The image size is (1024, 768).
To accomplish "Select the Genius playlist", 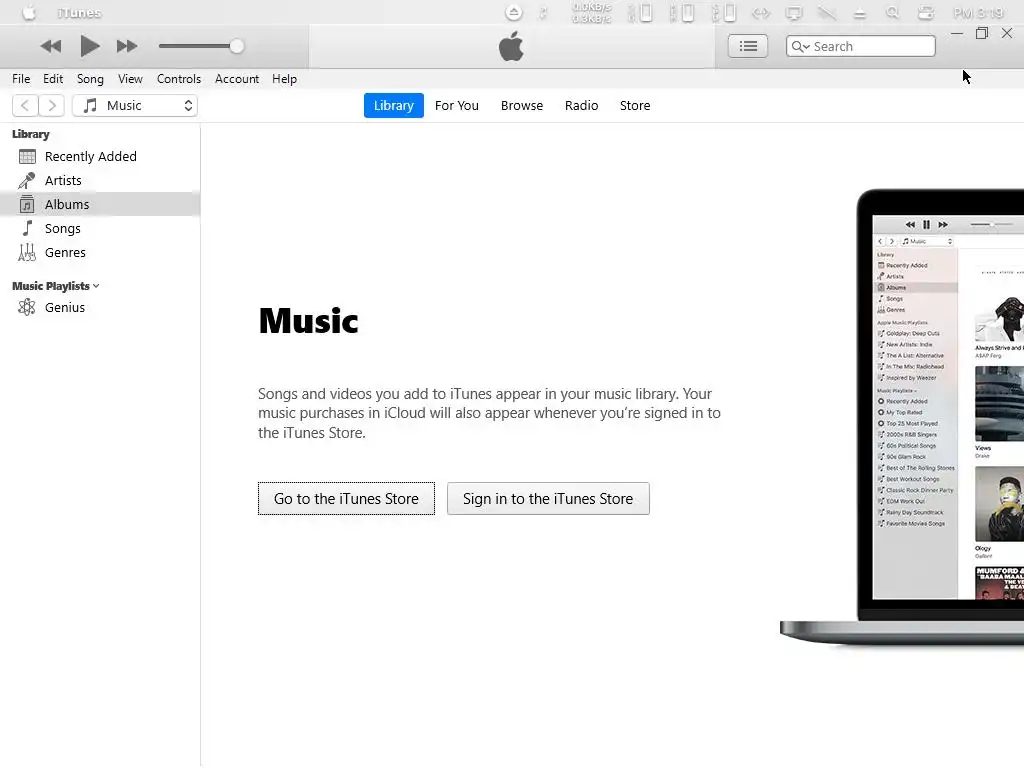I will [x=100, y=307].
